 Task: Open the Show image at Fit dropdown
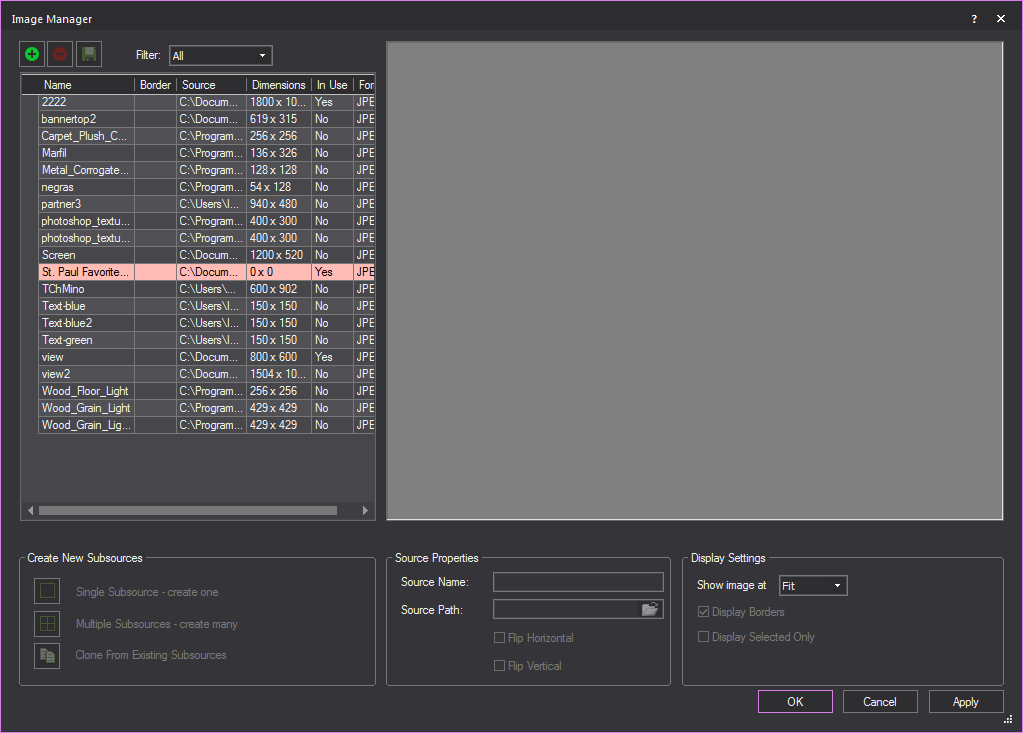(x=812, y=585)
